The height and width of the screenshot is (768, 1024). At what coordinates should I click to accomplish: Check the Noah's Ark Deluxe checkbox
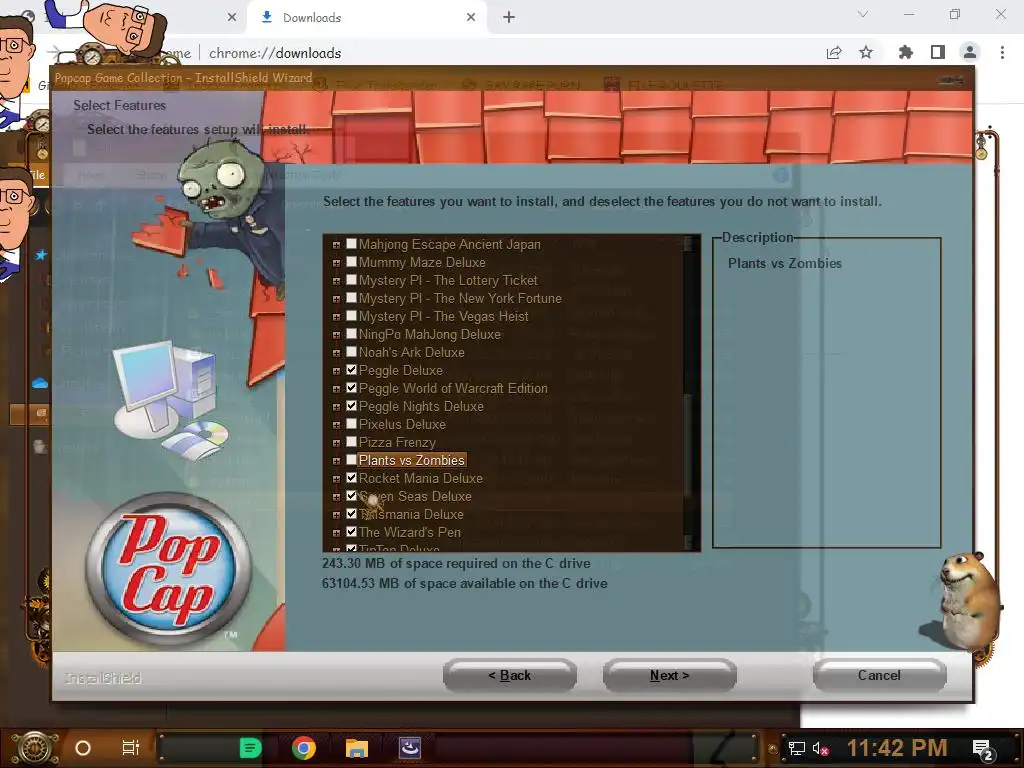click(351, 351)
